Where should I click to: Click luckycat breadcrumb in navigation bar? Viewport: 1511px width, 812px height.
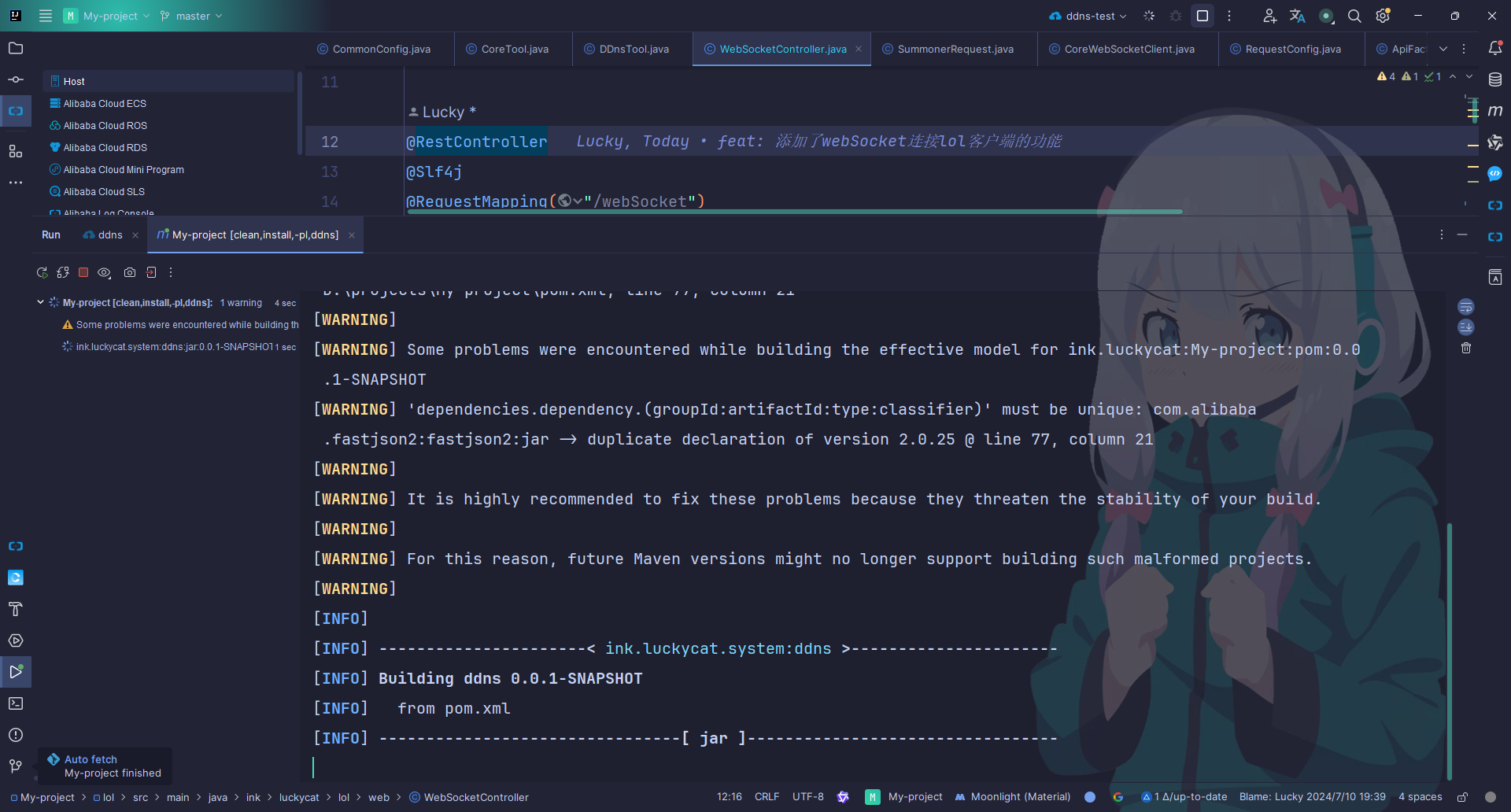click(299, 797)
